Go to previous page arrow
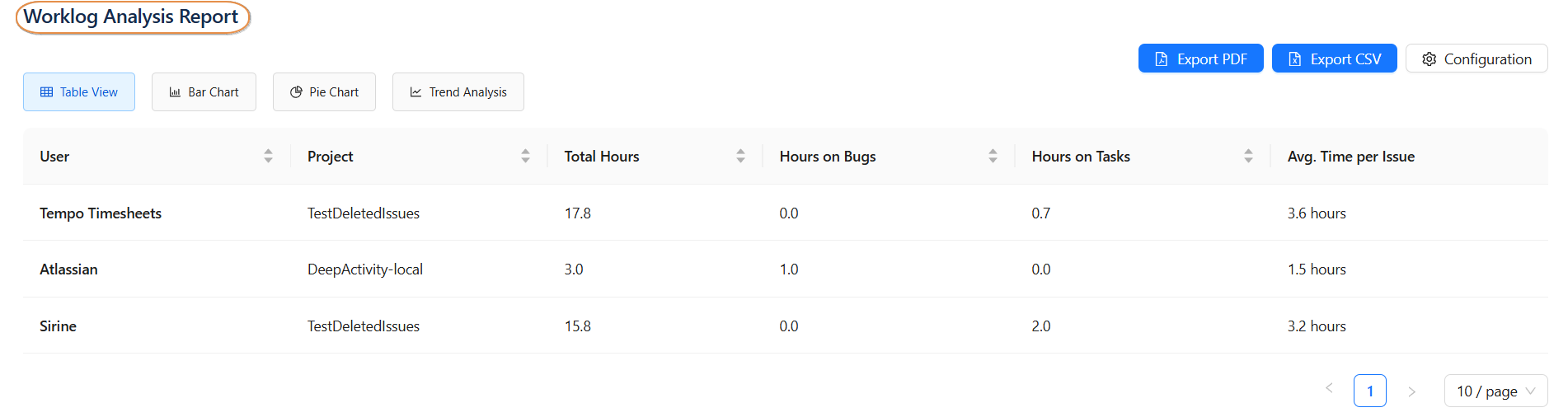The image size is (1568, 417). (x=1329, y=391)
